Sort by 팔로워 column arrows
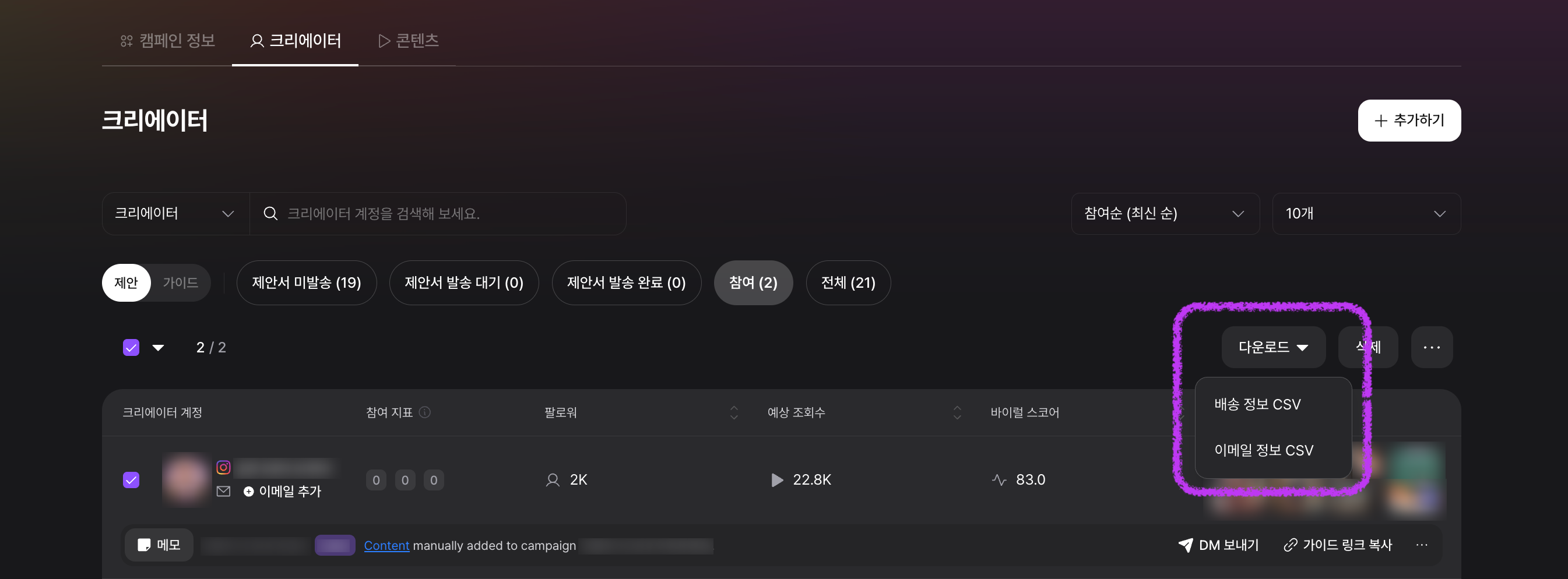The image size is (1568, 579). [733, 412]
